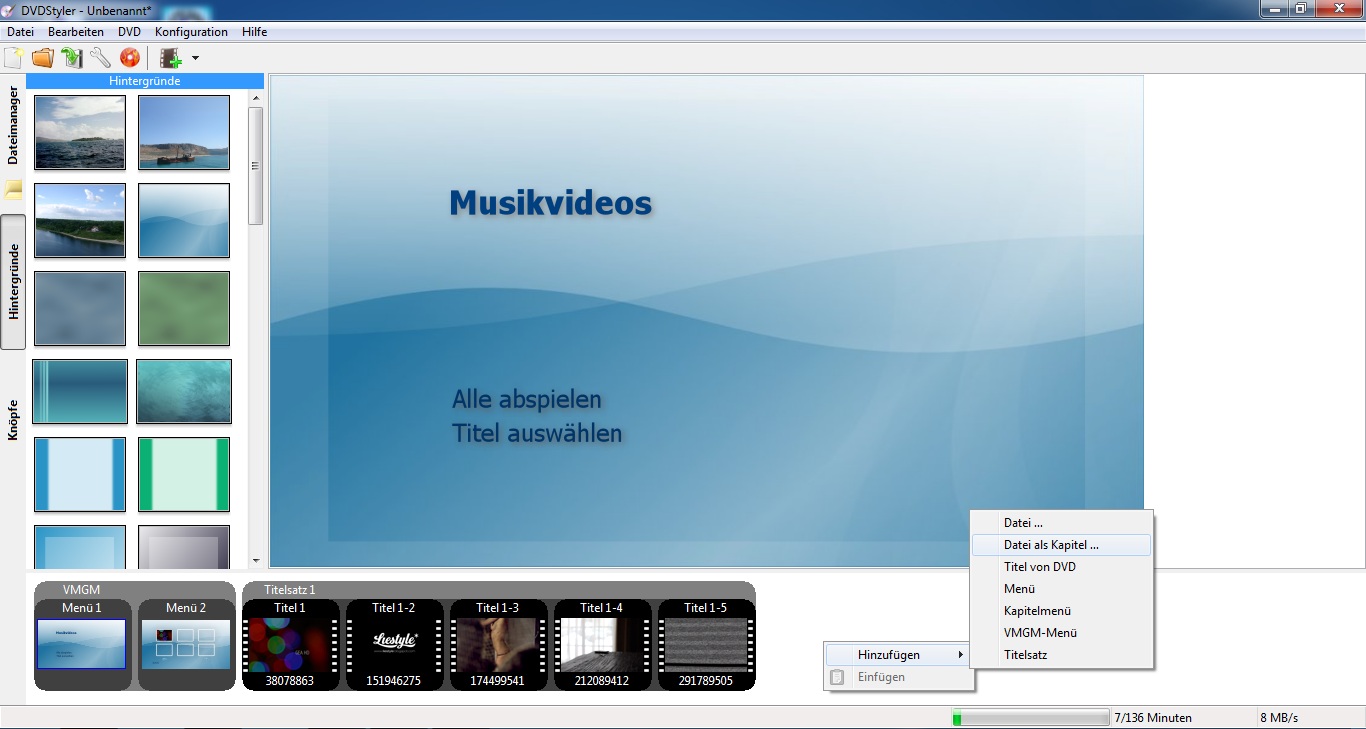The image size is (1366, 729).
Task: Open DVD options with the wrench icon
Action: pos(100,58)
